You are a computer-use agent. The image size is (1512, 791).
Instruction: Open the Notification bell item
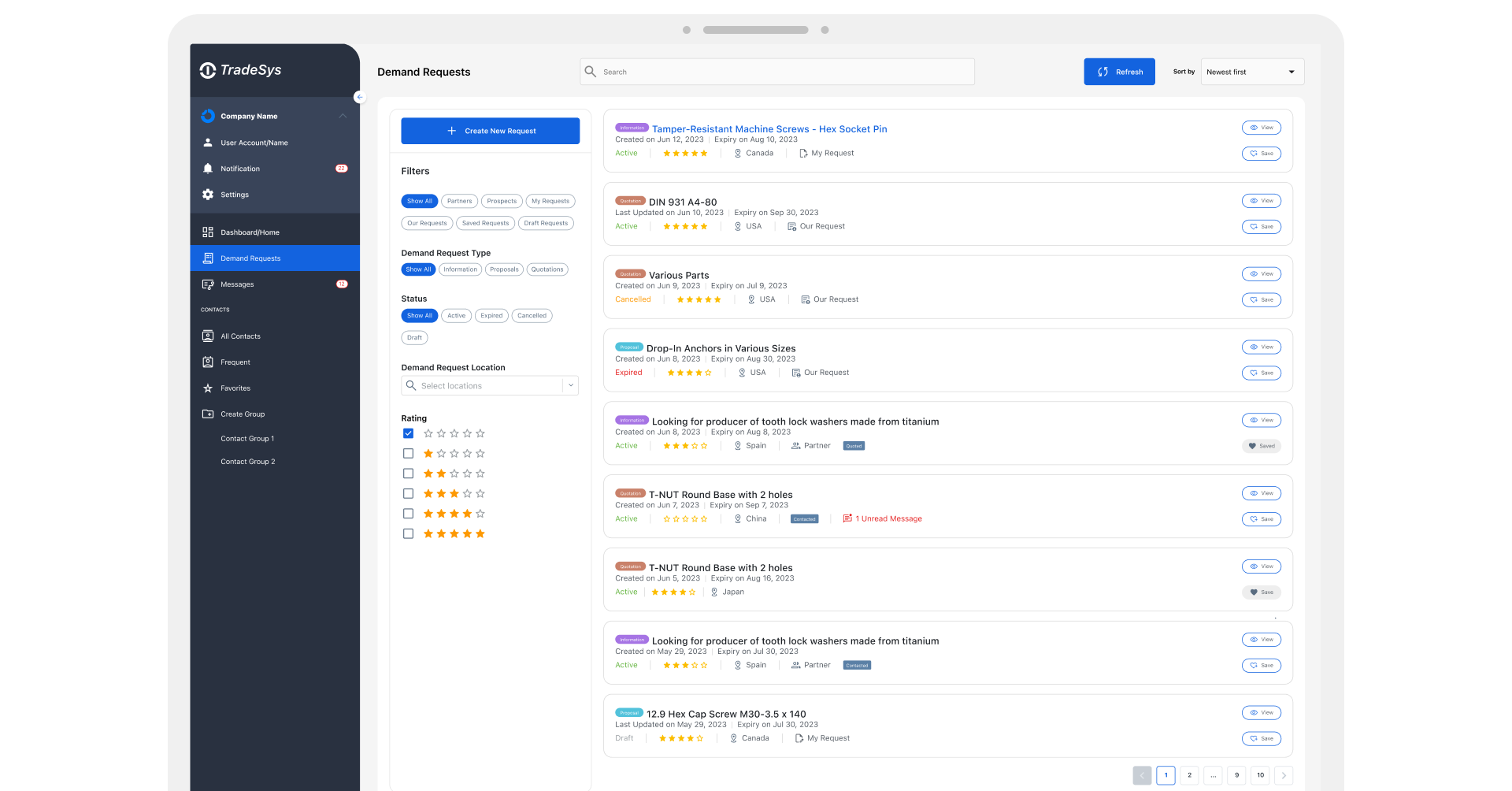tap(239, 169)
